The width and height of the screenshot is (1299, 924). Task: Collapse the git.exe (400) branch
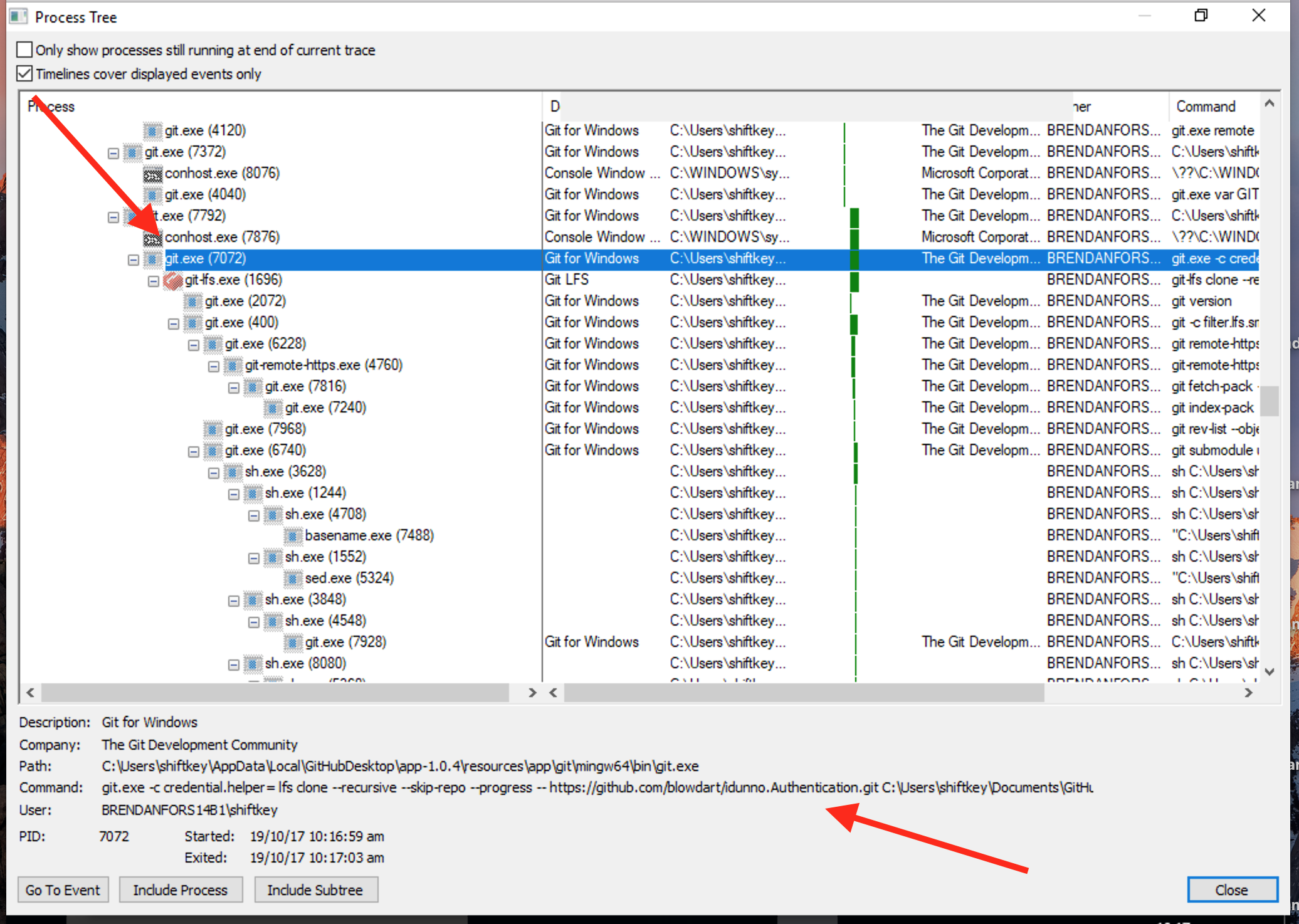[174, 322]
